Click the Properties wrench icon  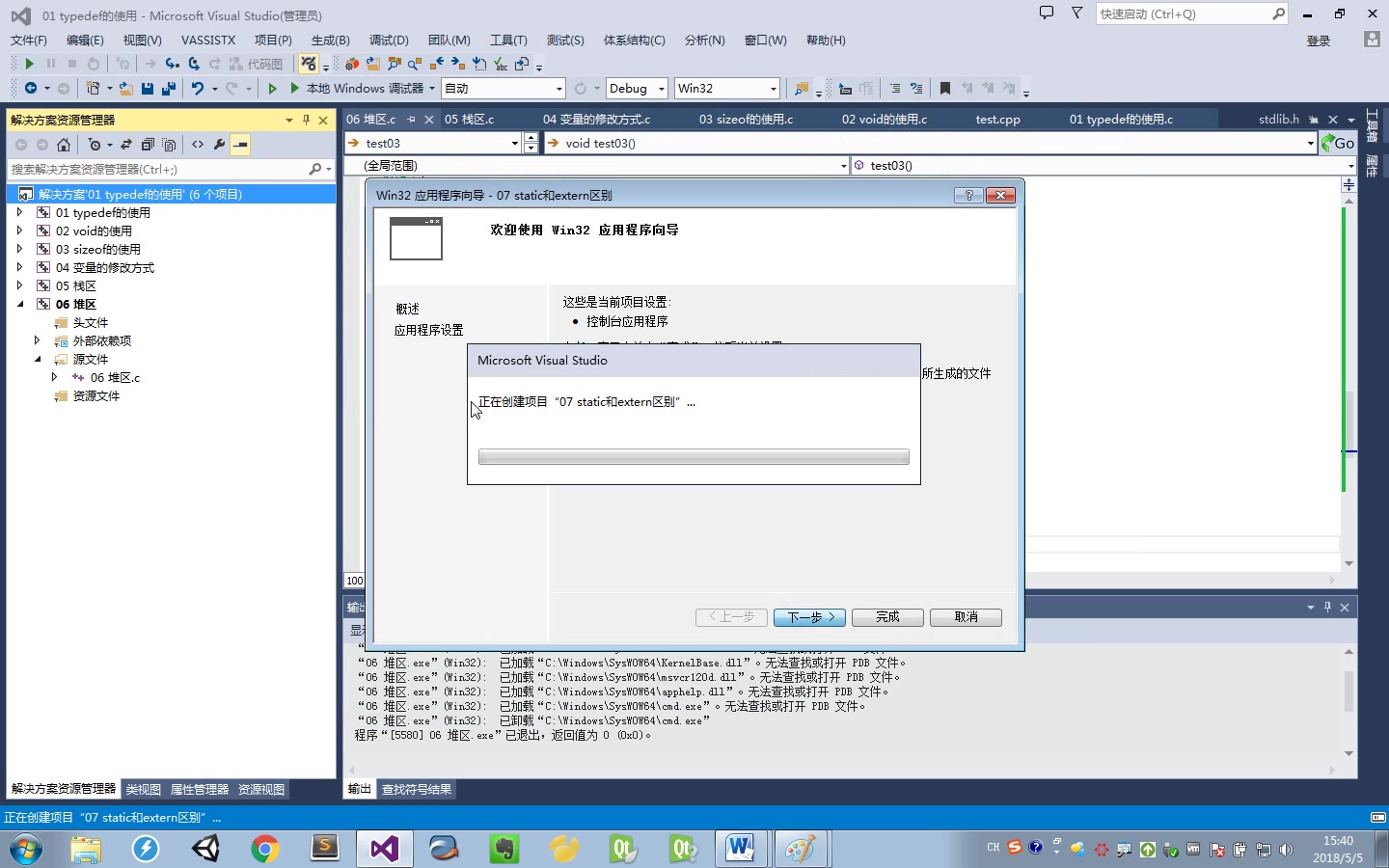[x=219, y=145]
